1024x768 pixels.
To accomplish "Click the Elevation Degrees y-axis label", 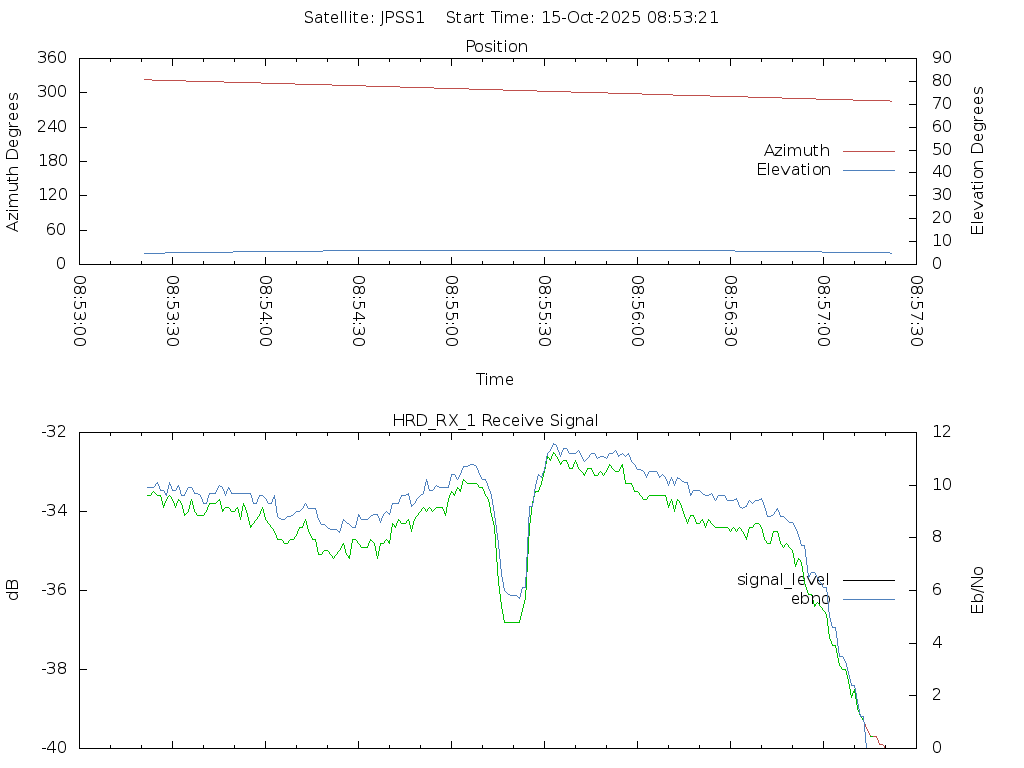I will point(978,161).
